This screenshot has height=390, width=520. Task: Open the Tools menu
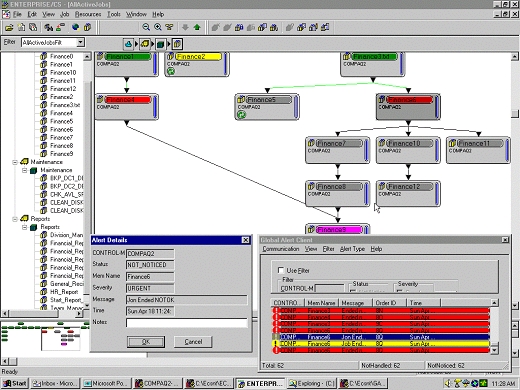click(x=114, y=14)
